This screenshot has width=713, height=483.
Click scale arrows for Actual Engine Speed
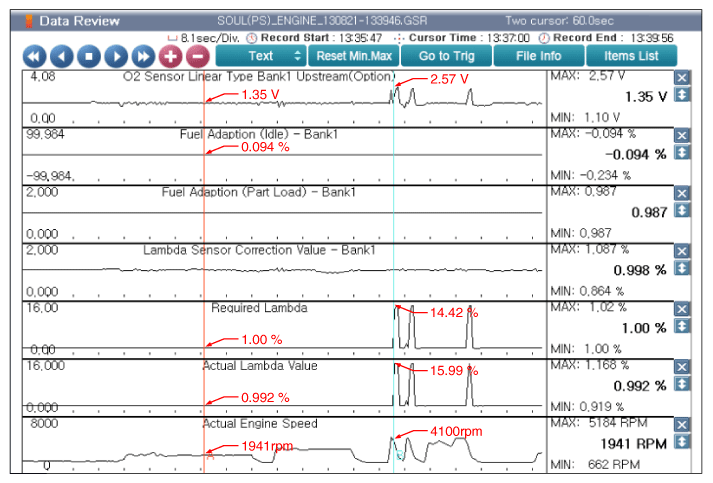coord(683,442)
